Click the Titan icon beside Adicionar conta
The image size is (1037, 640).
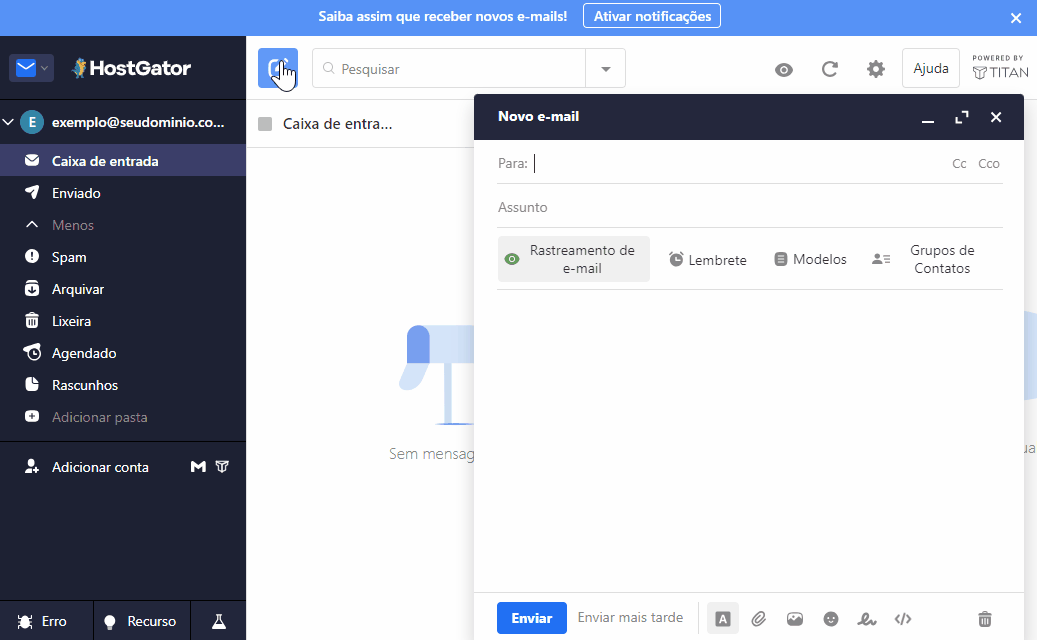click(222, 467)
